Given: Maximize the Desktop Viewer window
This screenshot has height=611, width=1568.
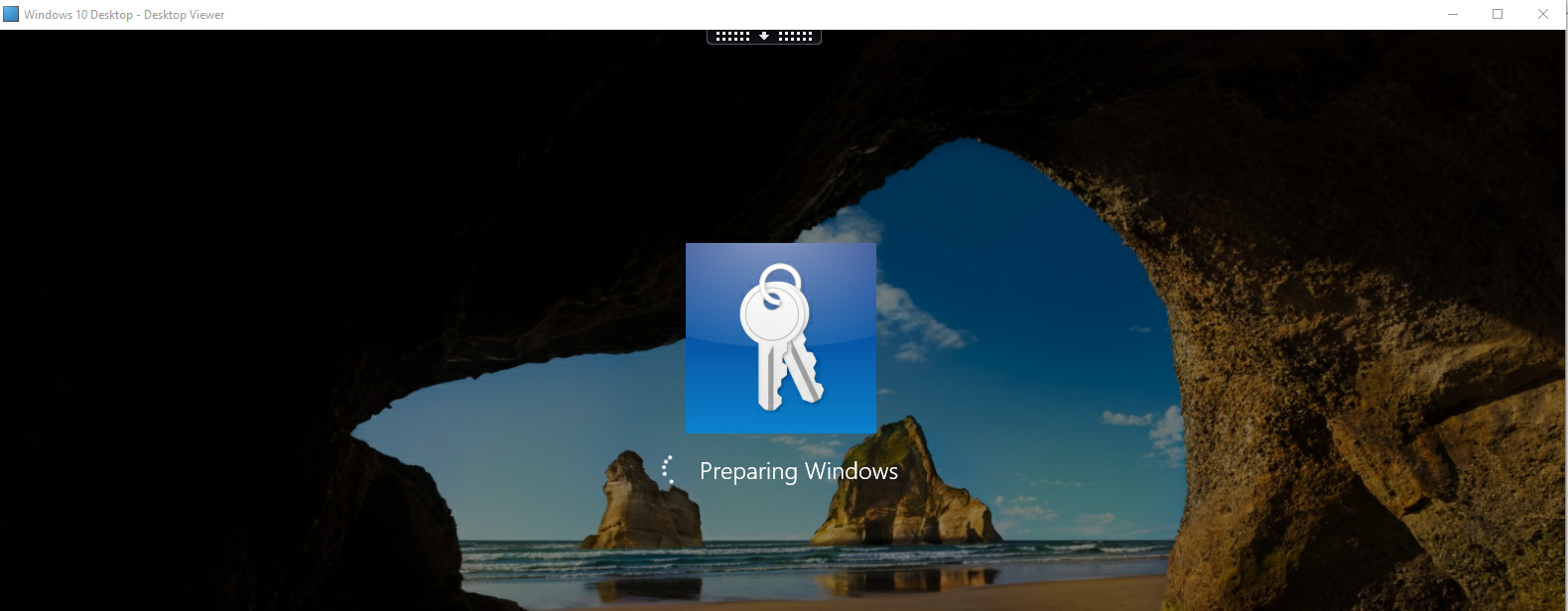Looking at the screenshot, I should pos(1498,14).
